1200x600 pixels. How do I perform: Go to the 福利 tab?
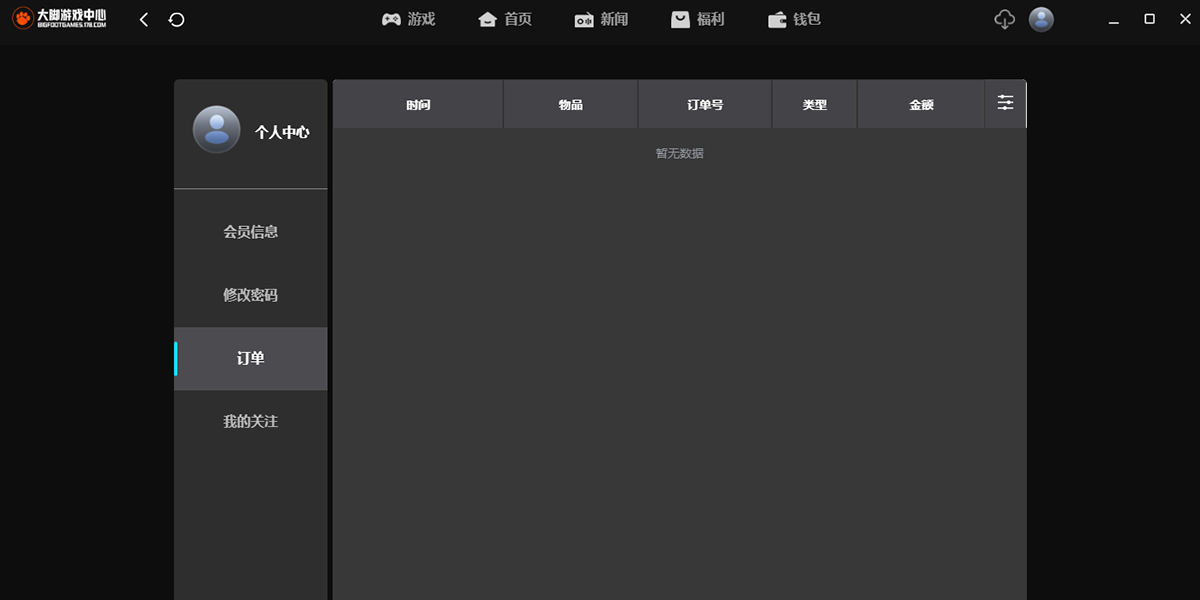click(x=697, y=19)
